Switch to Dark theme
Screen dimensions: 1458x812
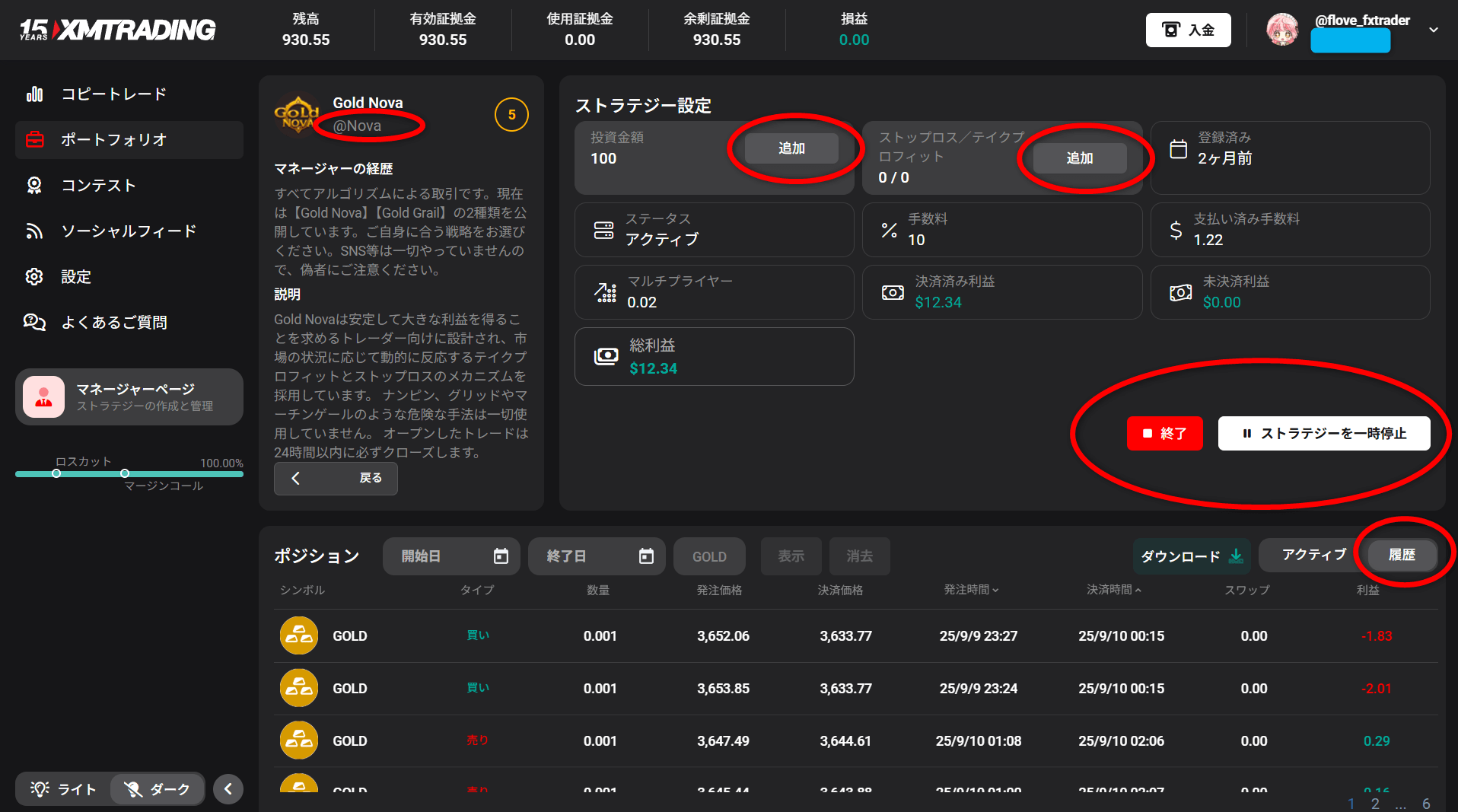(x=158, y=789)
